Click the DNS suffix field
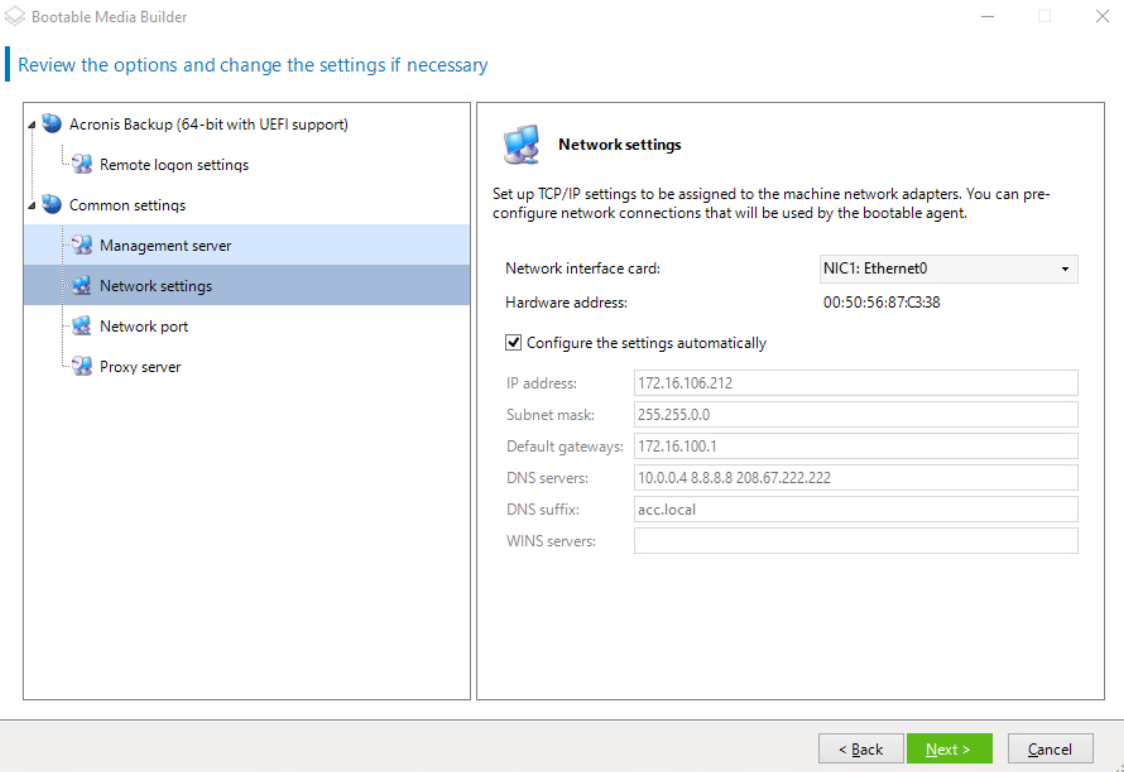This screenshot has width=1124, height=772. (856, 510)
